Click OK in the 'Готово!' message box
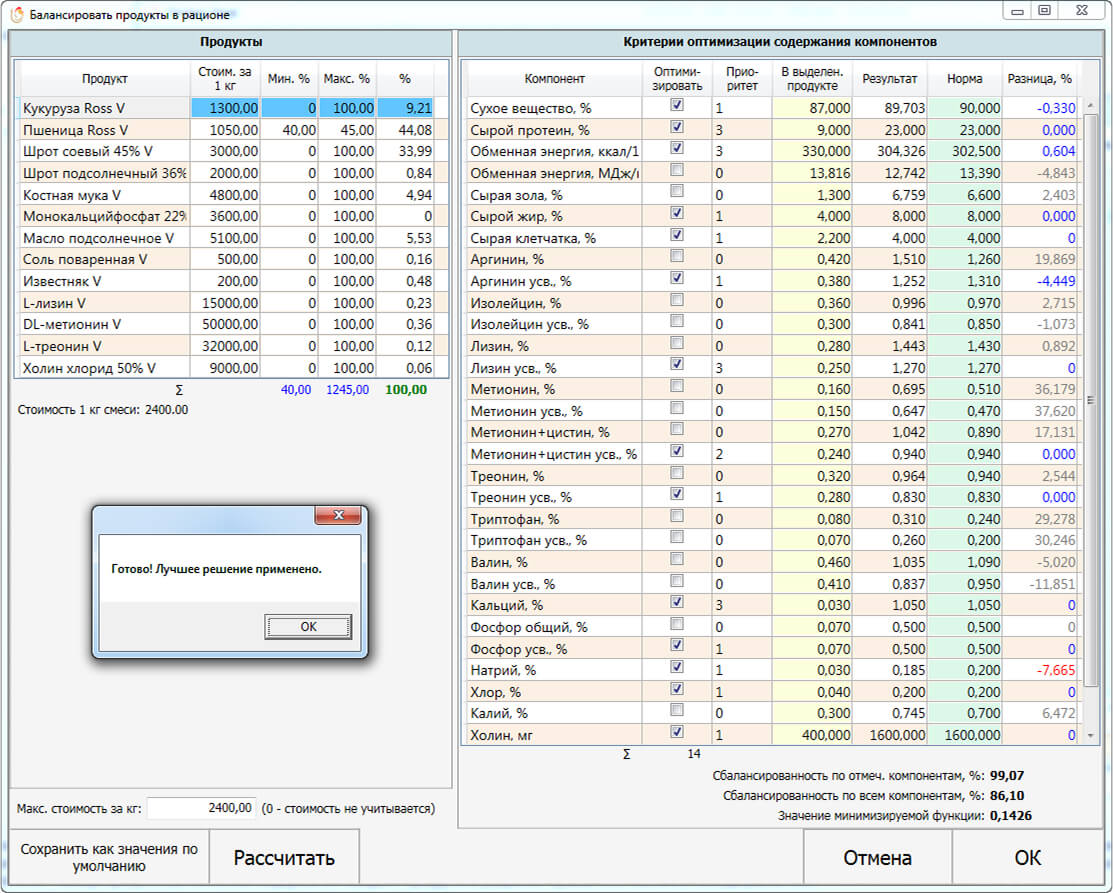1113x893 pixels. pos(308,627)
